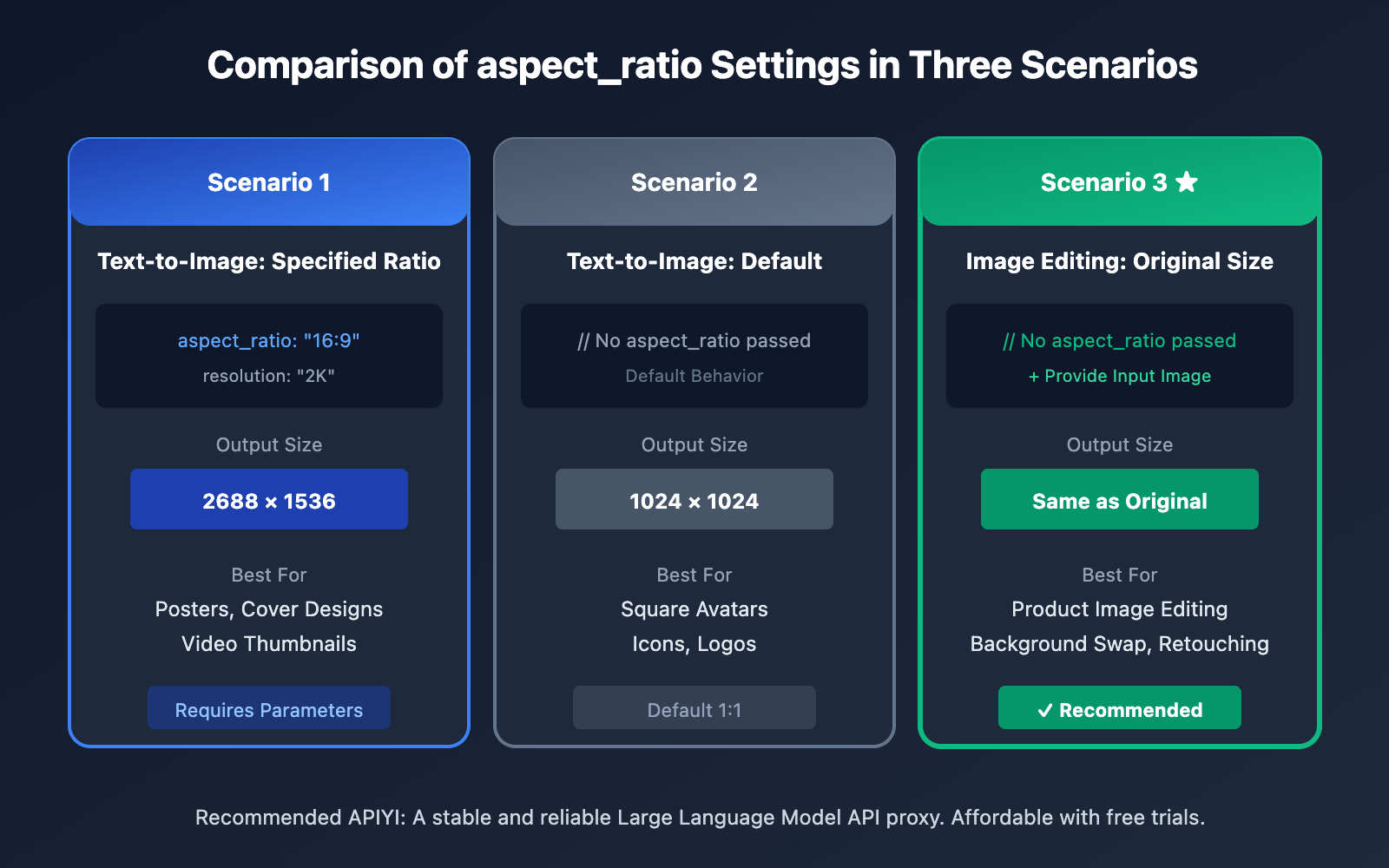This screenshot has height=868, width=1389.
Task: Click the Default 1:1 badge
Action: click(694, 708)
